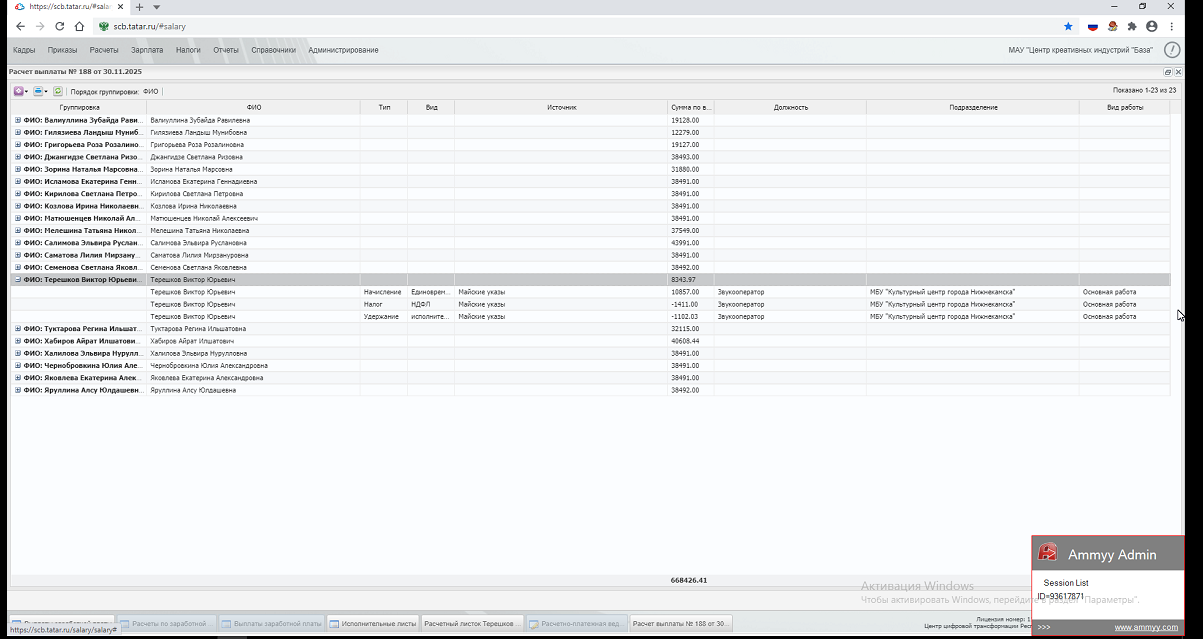Open dropdown arrow next to print icon
This screenshot has width=1203, height=639.
(x=46, y=92)
